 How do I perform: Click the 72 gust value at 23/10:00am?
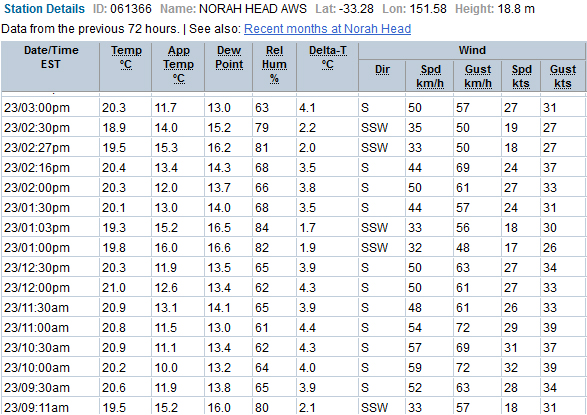tap(463, 368)
